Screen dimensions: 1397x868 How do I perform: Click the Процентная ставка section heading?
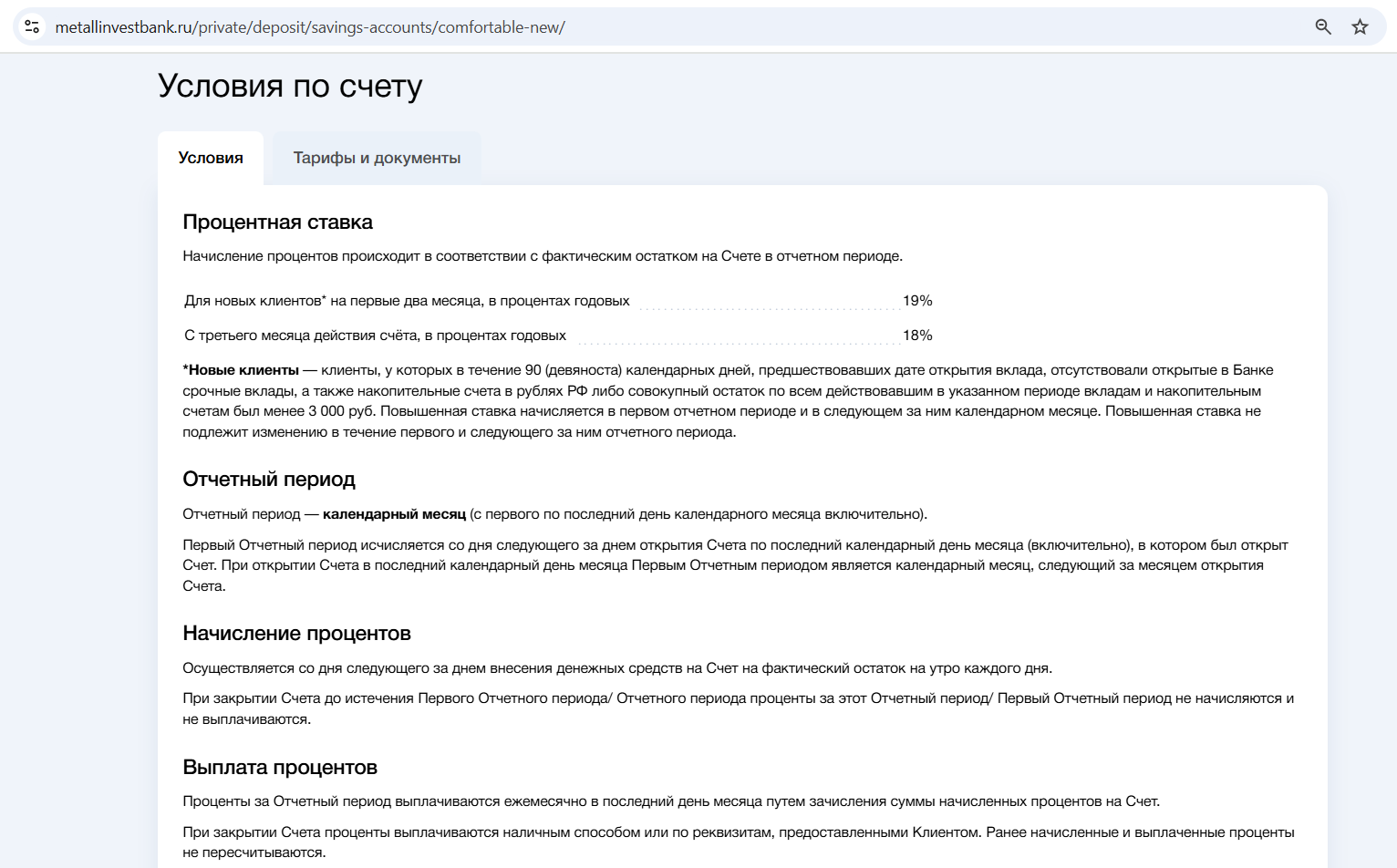[277, 222]
